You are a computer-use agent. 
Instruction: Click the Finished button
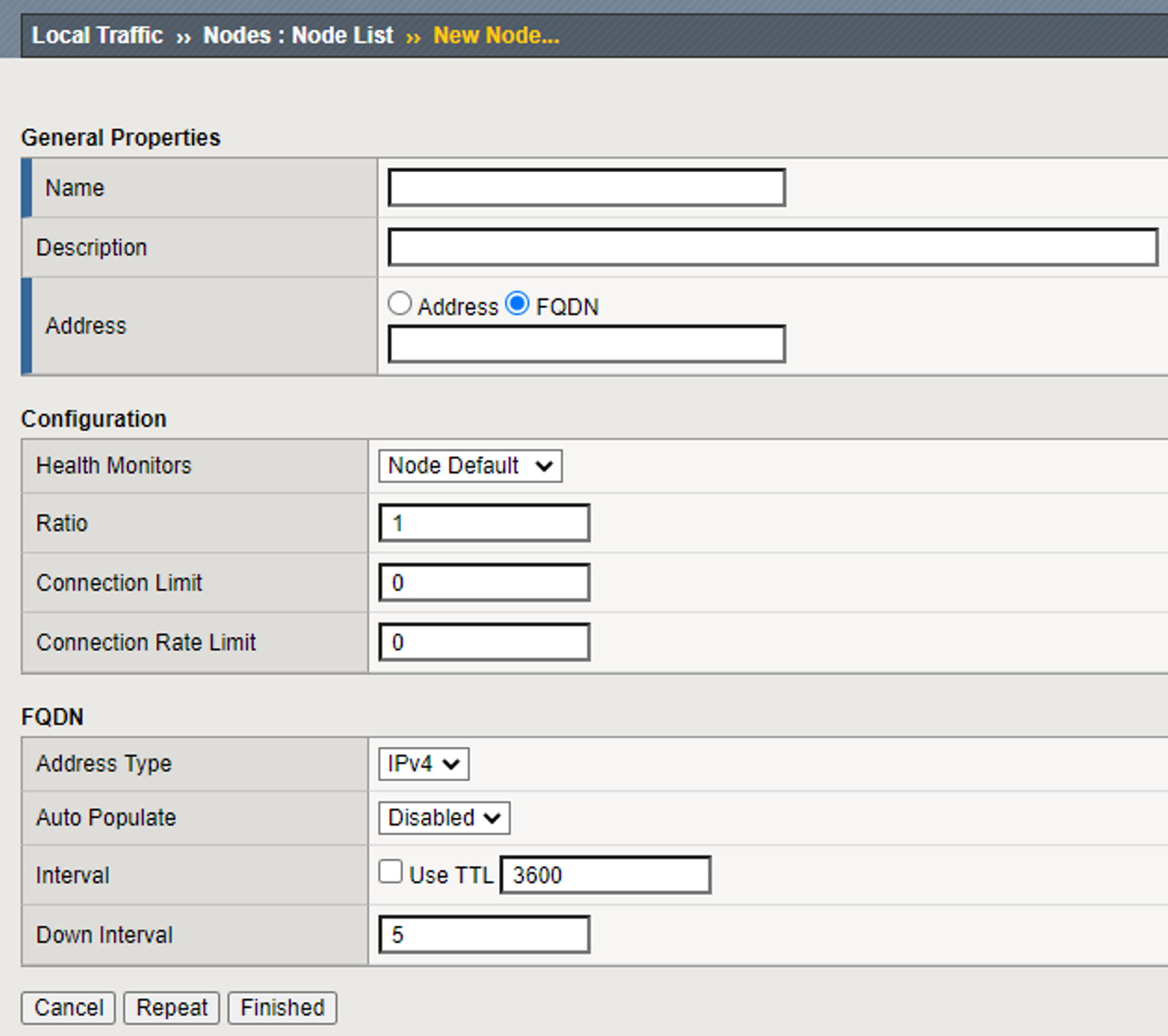282,1008
